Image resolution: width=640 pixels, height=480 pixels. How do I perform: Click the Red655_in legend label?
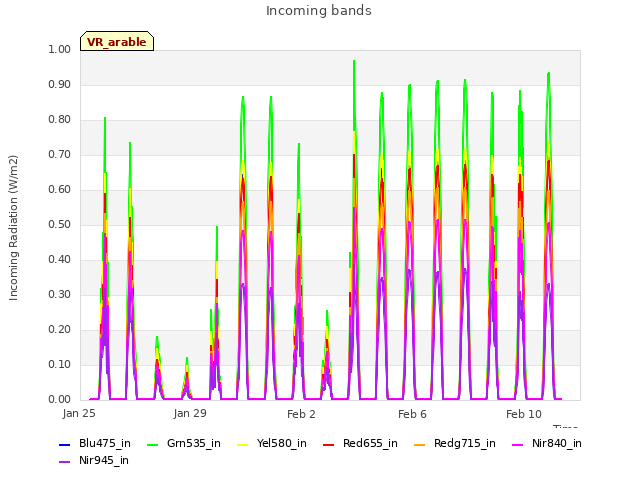click(370, 443)
